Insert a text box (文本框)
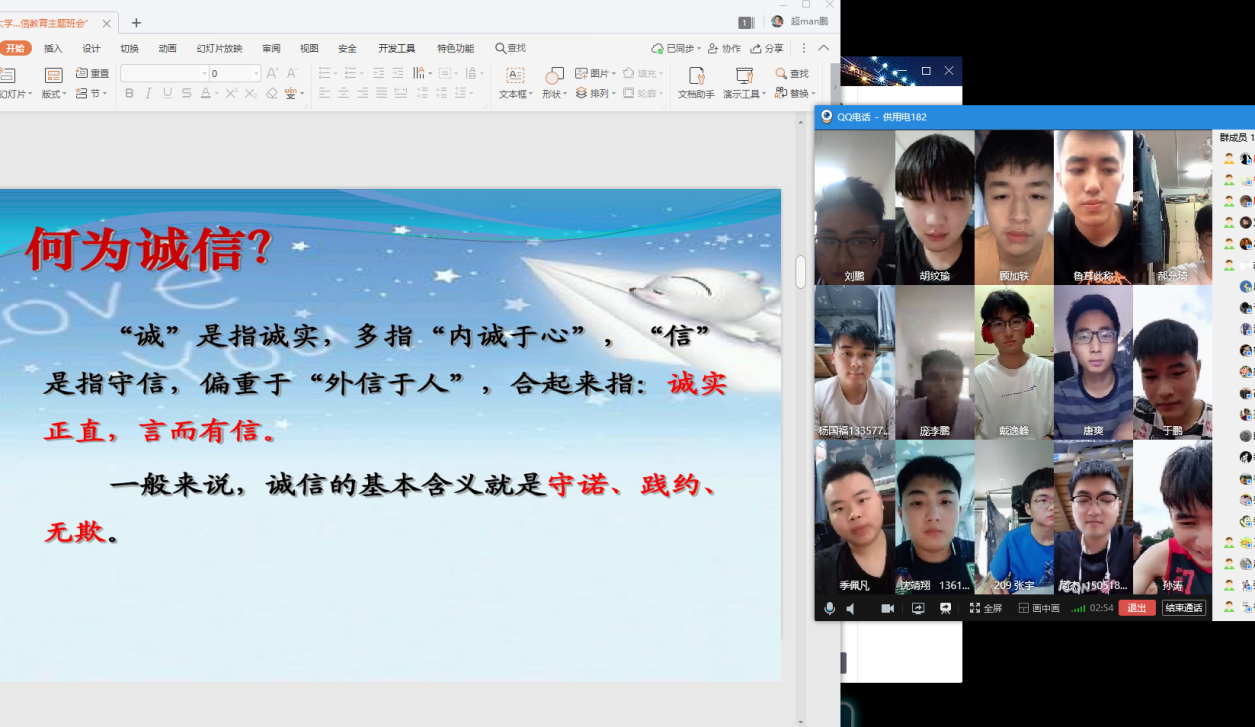The image size is (1255, 727). coord(514,82)
